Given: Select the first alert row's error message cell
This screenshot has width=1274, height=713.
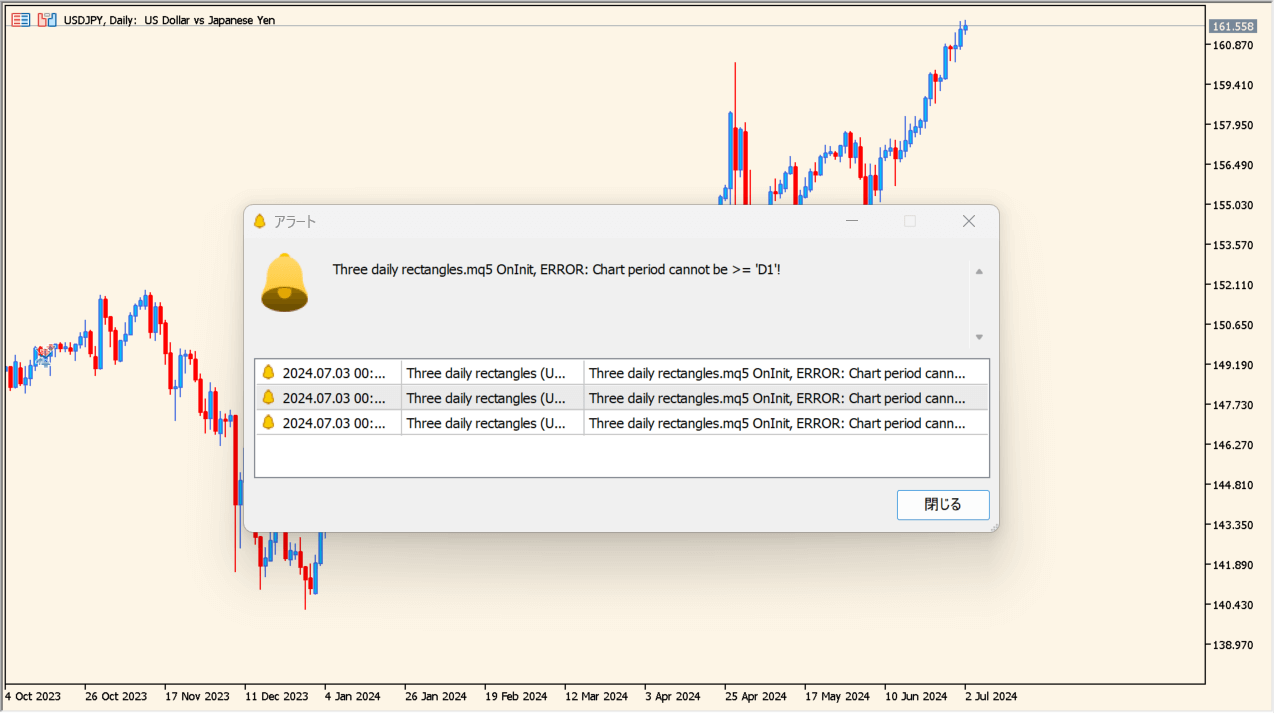Looking at the screenshot, I should pyautogui.click(x=777, y=373).
